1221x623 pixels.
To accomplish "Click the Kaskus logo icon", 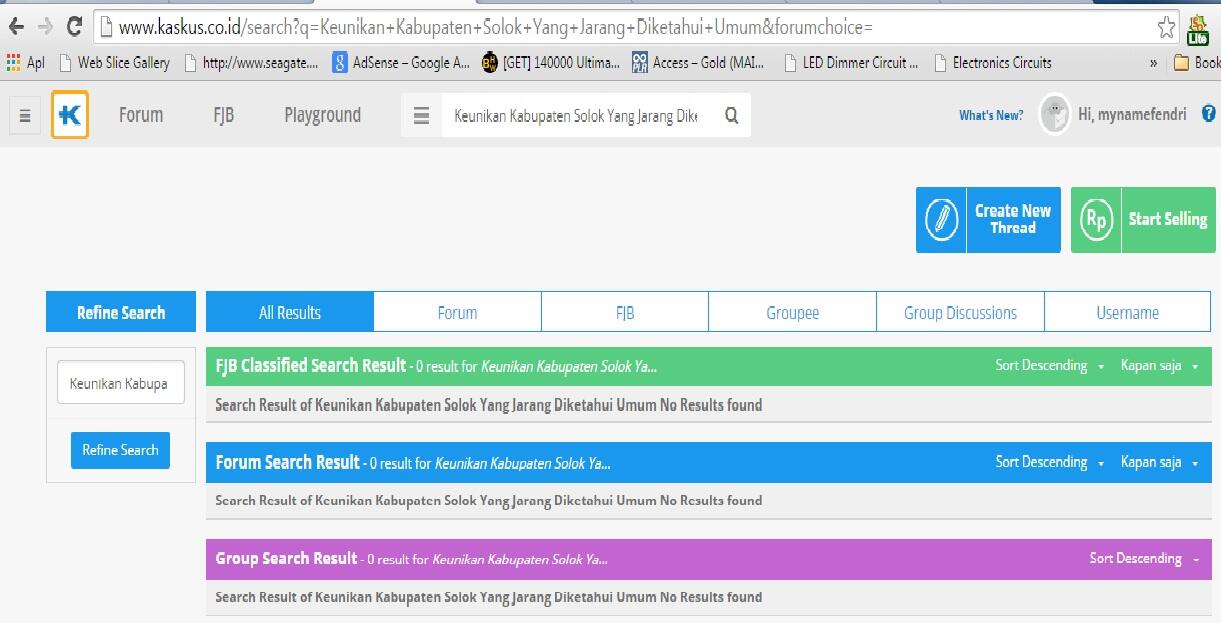I will coord(70,115).
